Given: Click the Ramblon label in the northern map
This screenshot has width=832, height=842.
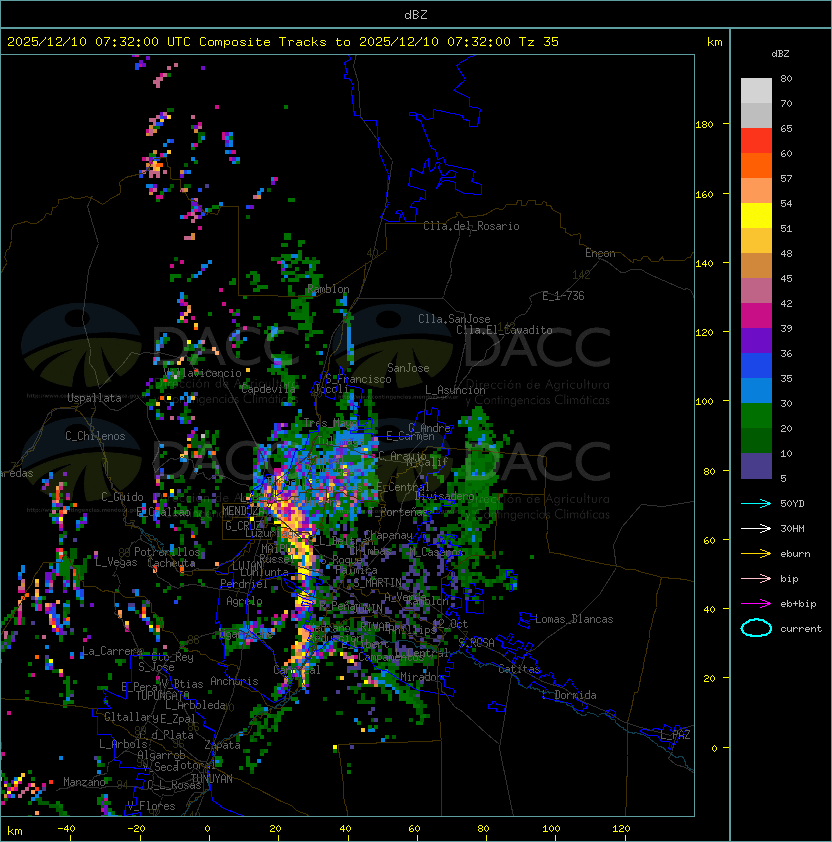Looking at the screenshot, I should (x=328, y=289).
